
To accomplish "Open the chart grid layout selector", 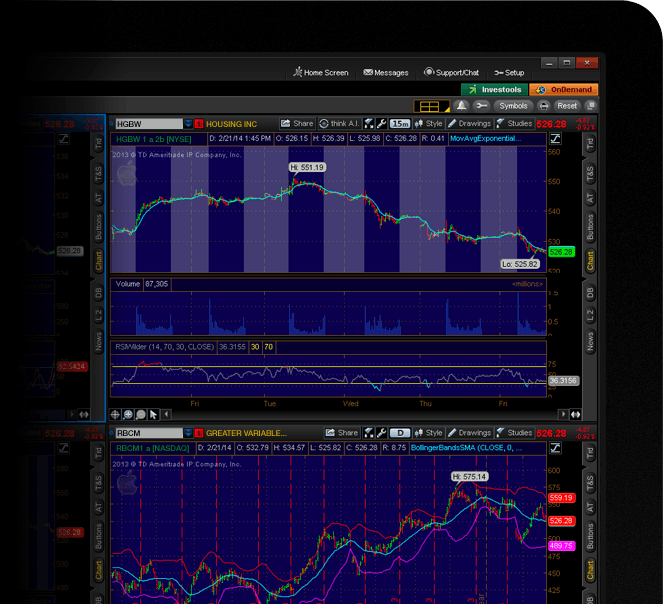I will pyautogui.click(x=431, y=106).
